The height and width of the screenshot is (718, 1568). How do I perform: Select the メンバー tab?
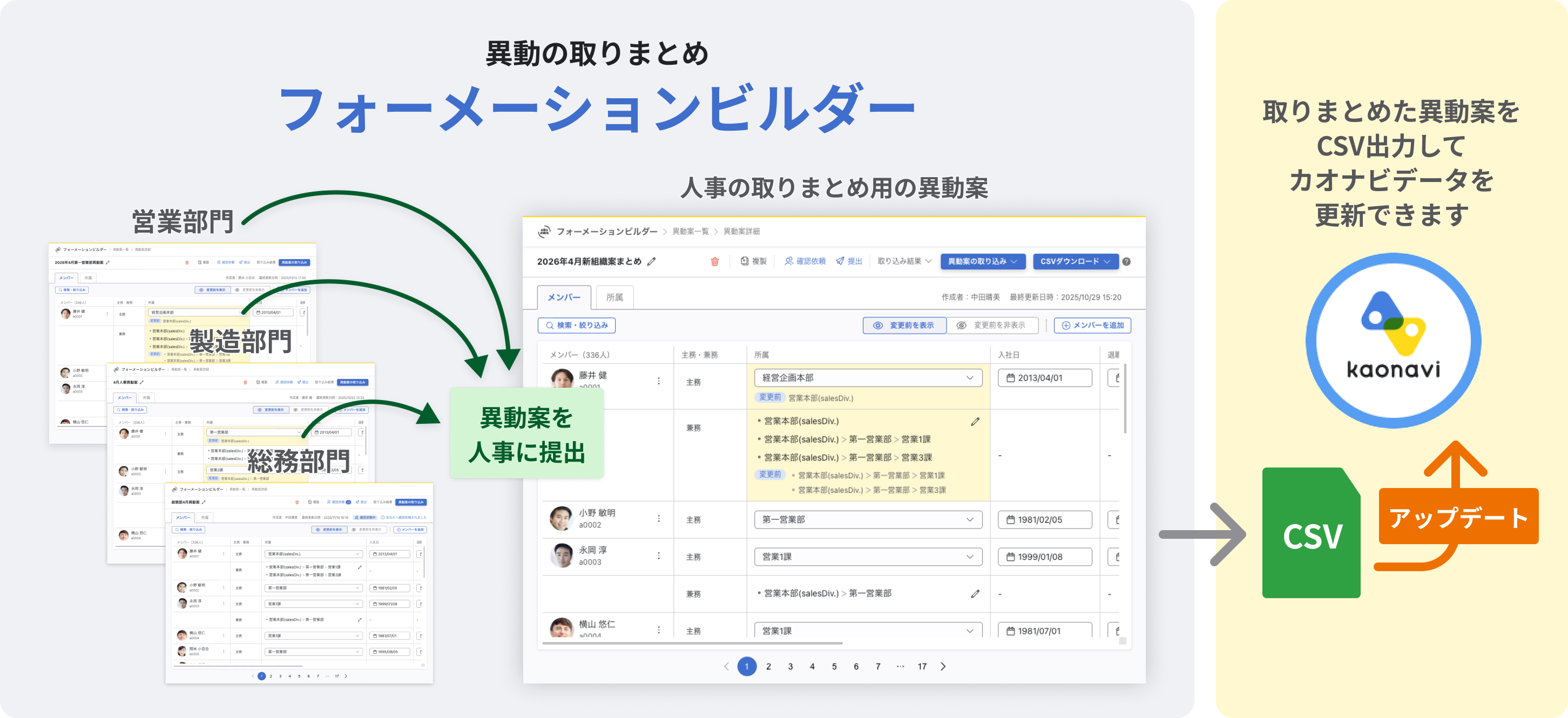563,297
